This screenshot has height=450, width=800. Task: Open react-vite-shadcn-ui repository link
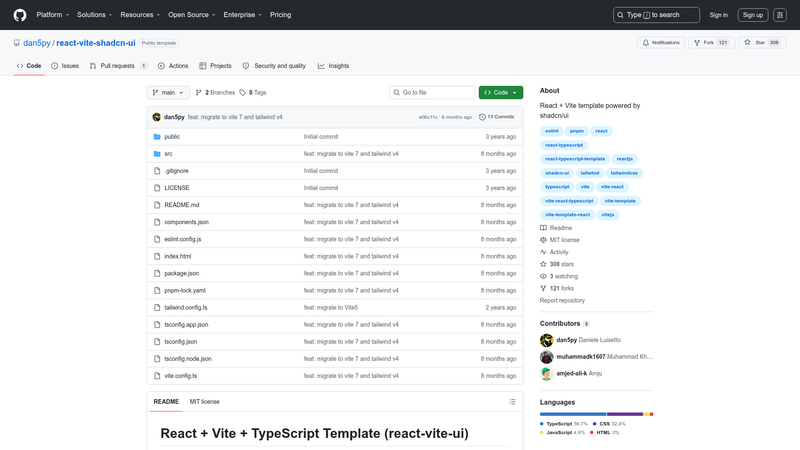coord(96,43)
